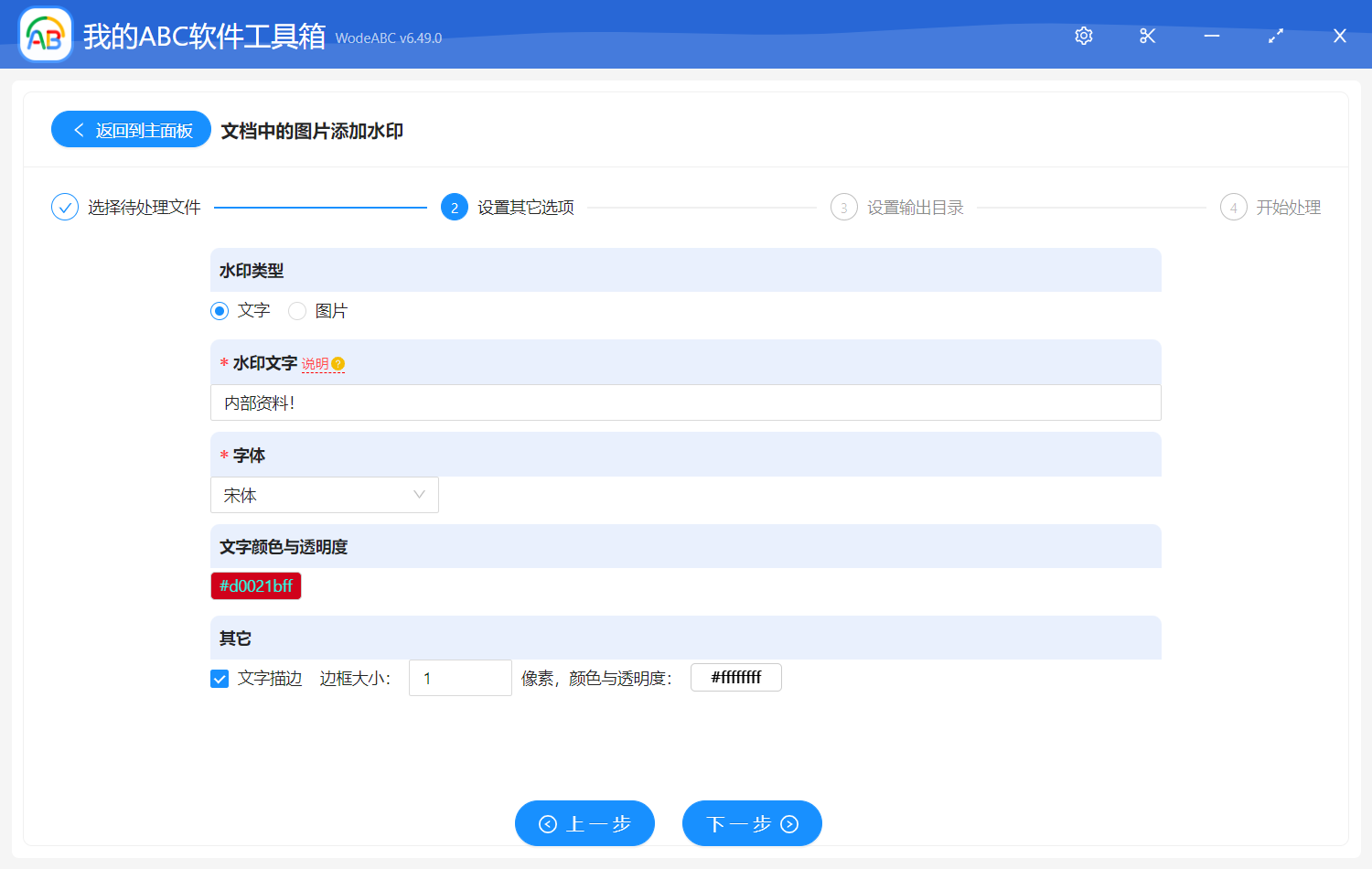
Task: Click the watermark text input field
Action: 685,403
